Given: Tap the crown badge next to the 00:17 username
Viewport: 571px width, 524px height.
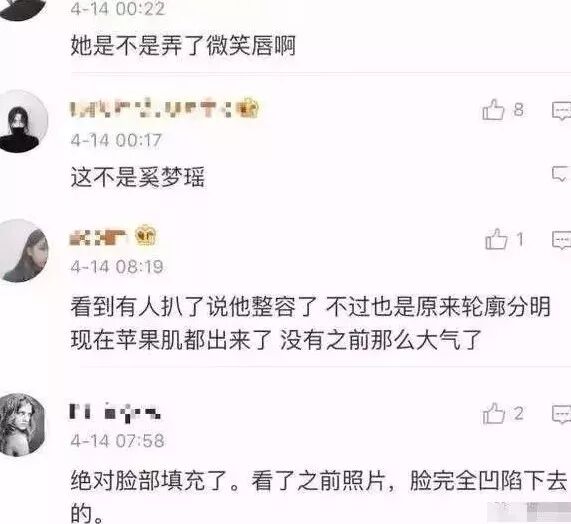Looking at the screenshot, I should coord(248,108).
